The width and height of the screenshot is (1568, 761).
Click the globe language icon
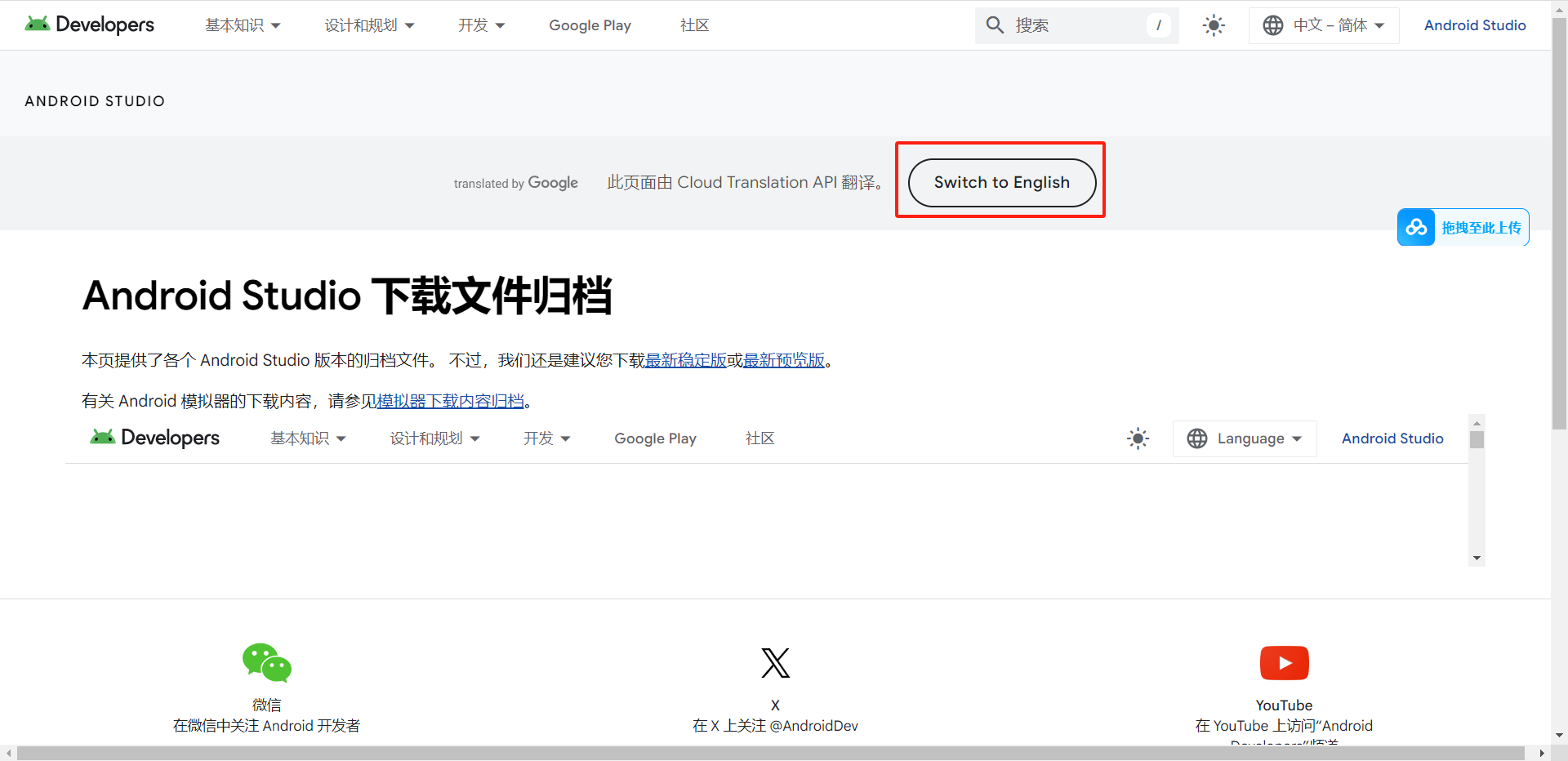click(1272, 25)
